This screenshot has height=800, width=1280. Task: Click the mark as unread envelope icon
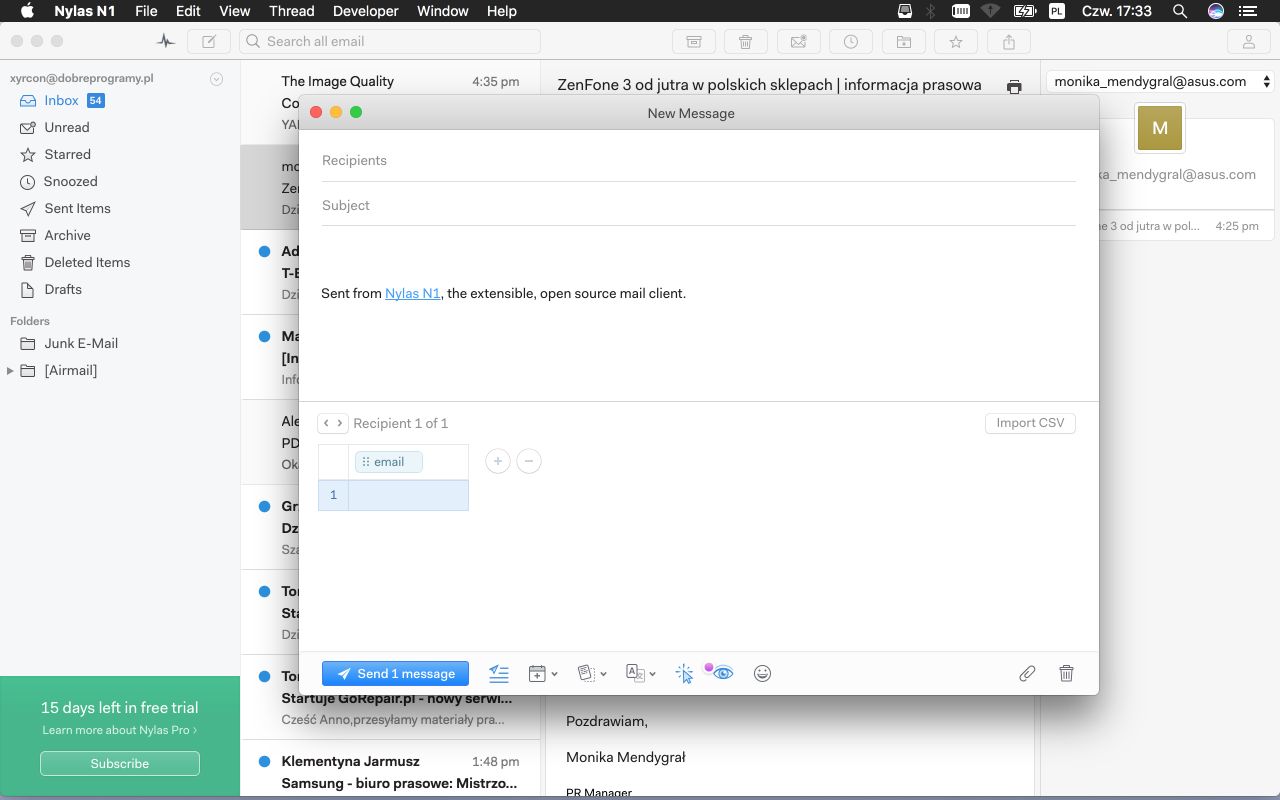pos(798,42)
